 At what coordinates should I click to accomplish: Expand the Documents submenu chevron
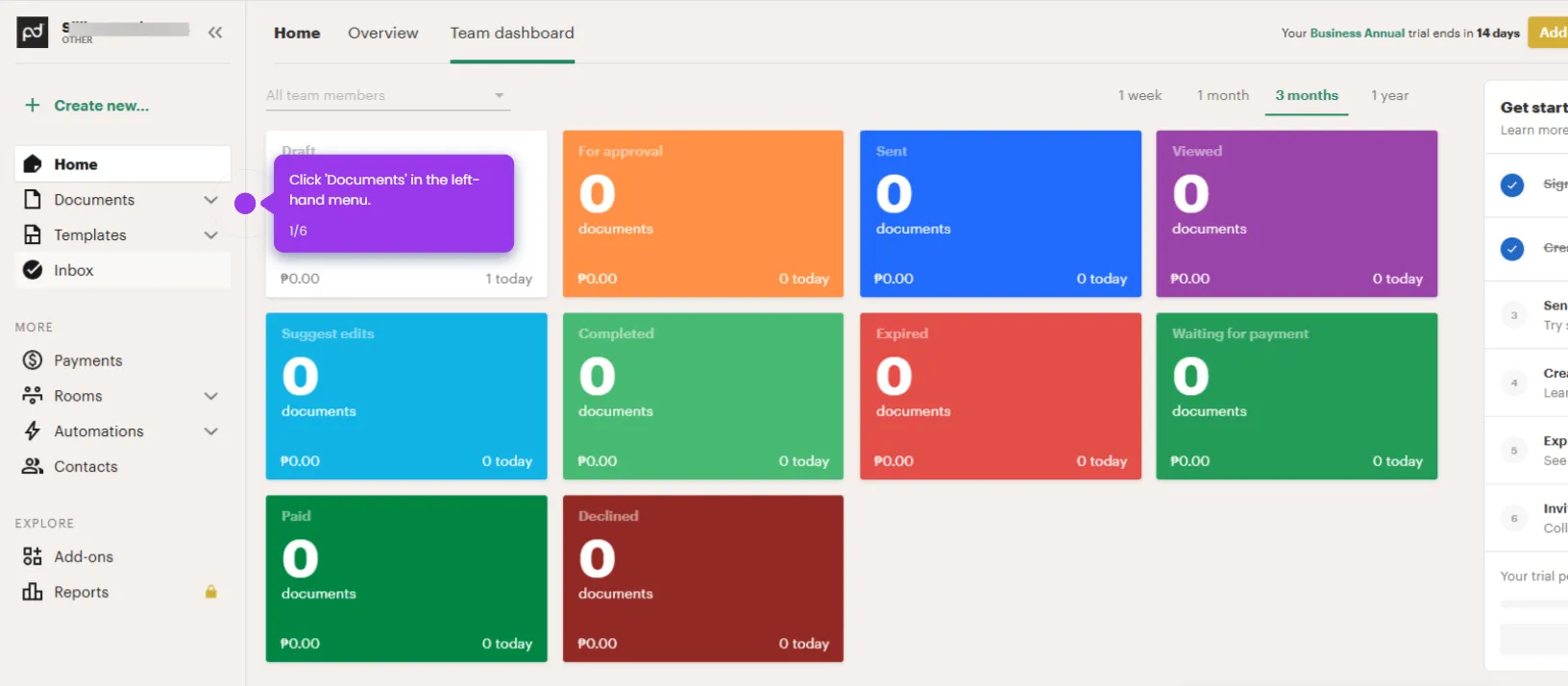[x=210, y=200]
